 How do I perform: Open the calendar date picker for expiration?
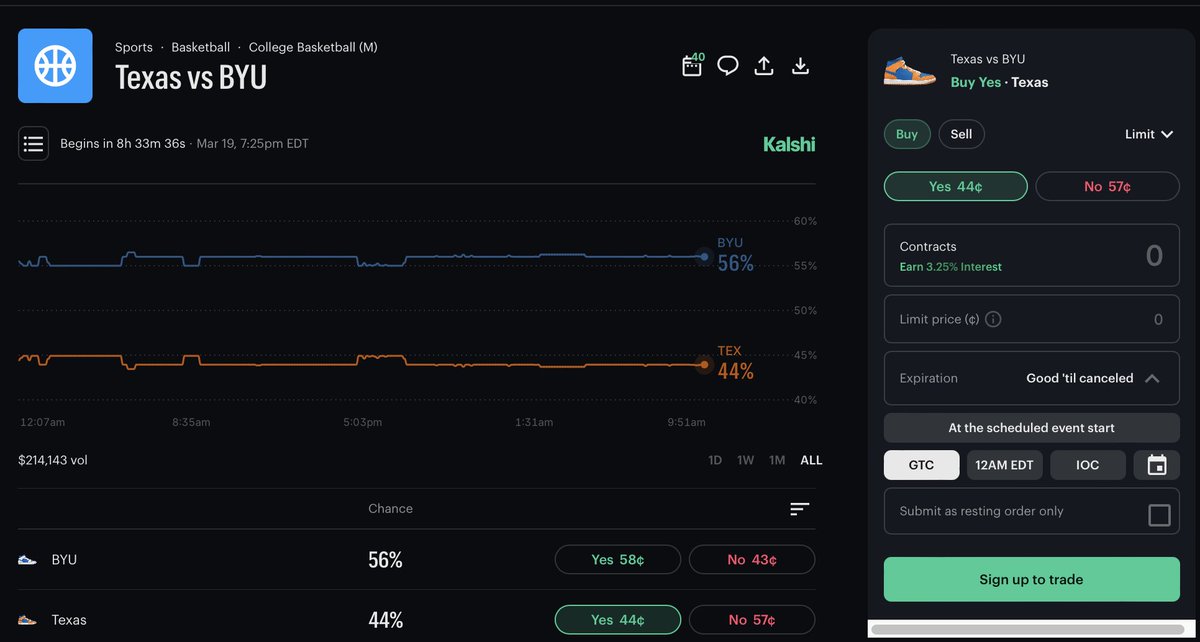pos(1157,465)
